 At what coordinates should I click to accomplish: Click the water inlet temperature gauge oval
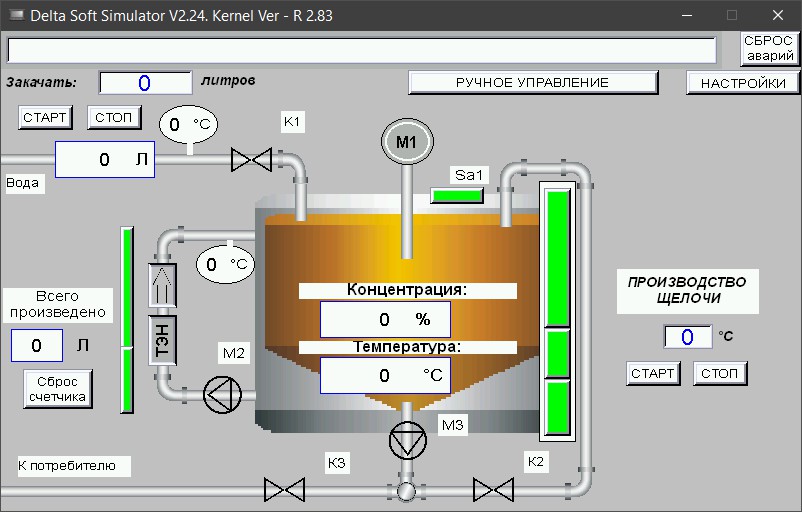pos(188,124)
